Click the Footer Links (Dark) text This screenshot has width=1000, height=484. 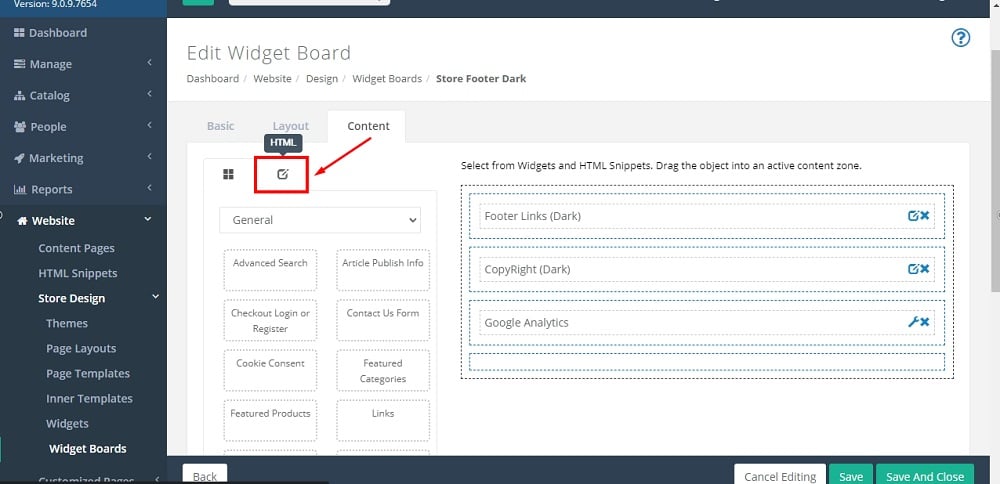pyautogui.click(x=533, y=216)
